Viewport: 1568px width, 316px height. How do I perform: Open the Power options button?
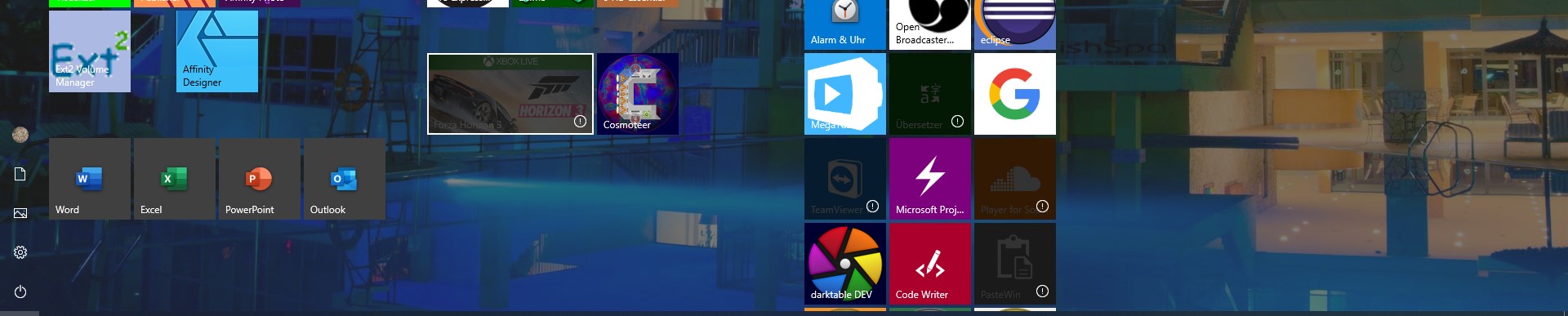(20, 292)
